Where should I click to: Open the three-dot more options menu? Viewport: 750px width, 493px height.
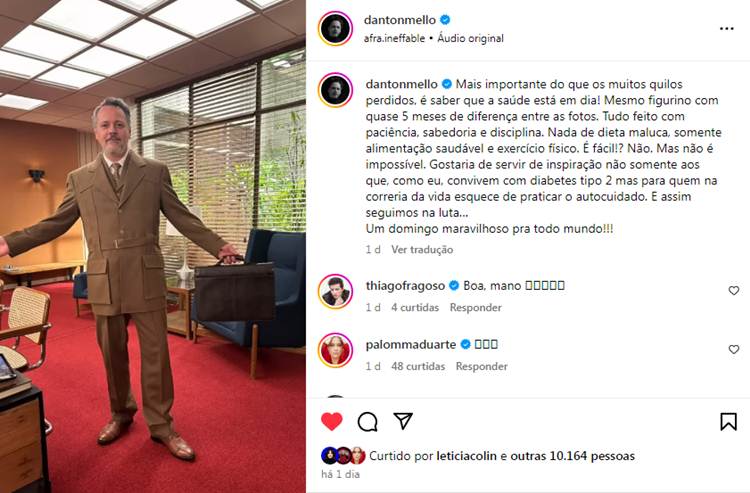[x=727, y=29]
